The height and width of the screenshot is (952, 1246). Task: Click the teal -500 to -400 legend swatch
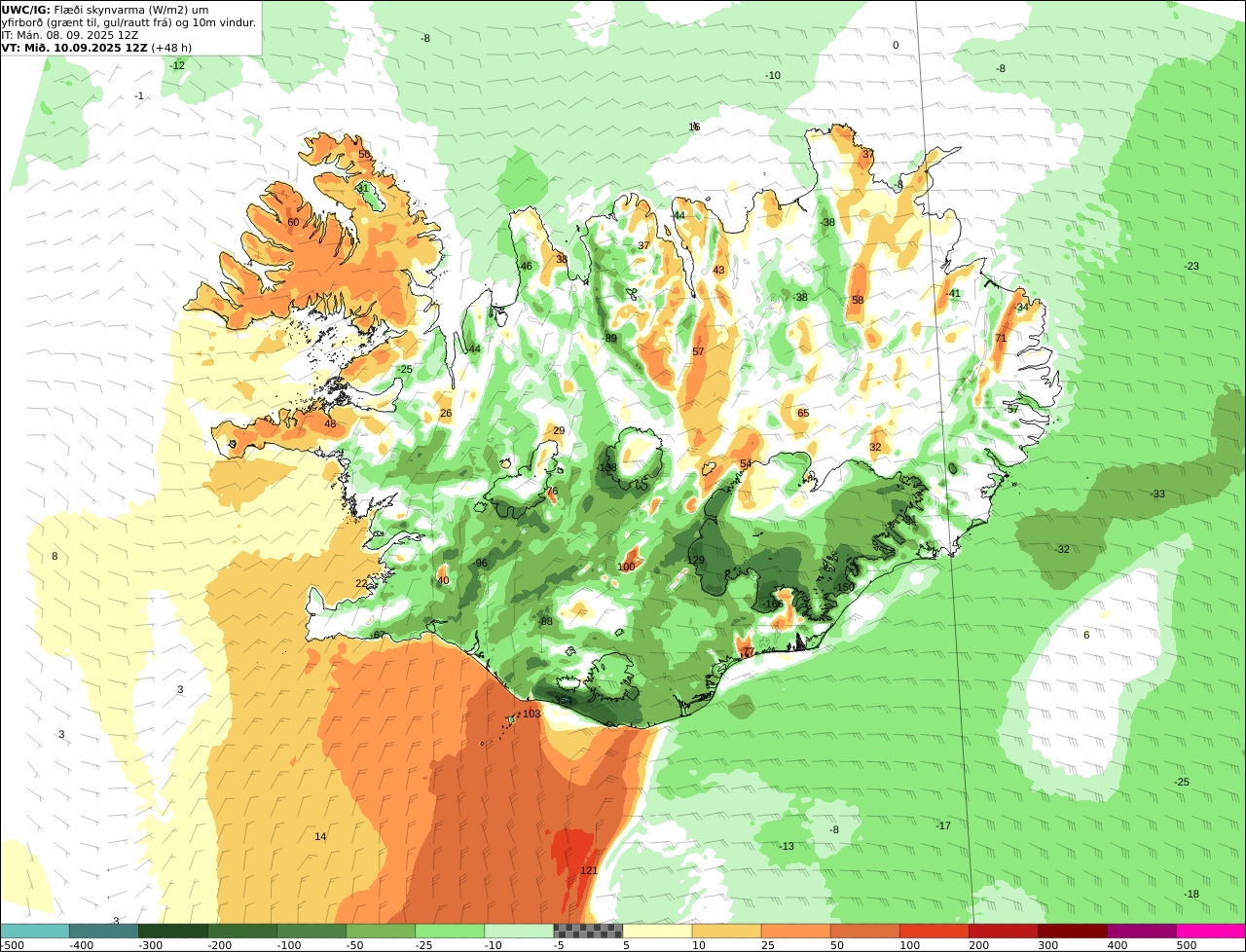[35, 932]
